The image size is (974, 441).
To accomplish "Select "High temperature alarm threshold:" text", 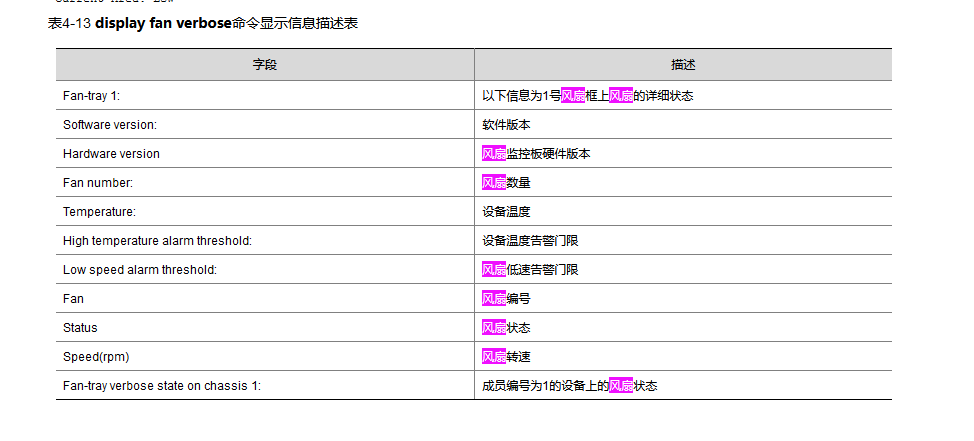I will (x=157, y=241).
